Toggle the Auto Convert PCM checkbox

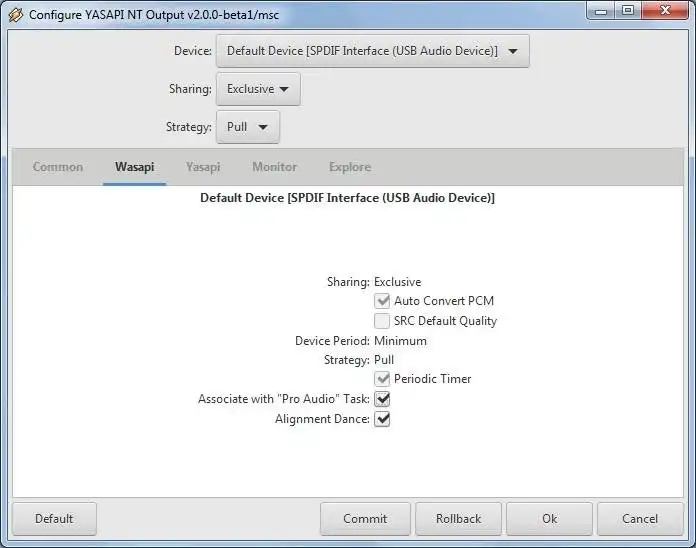point(382,301)
